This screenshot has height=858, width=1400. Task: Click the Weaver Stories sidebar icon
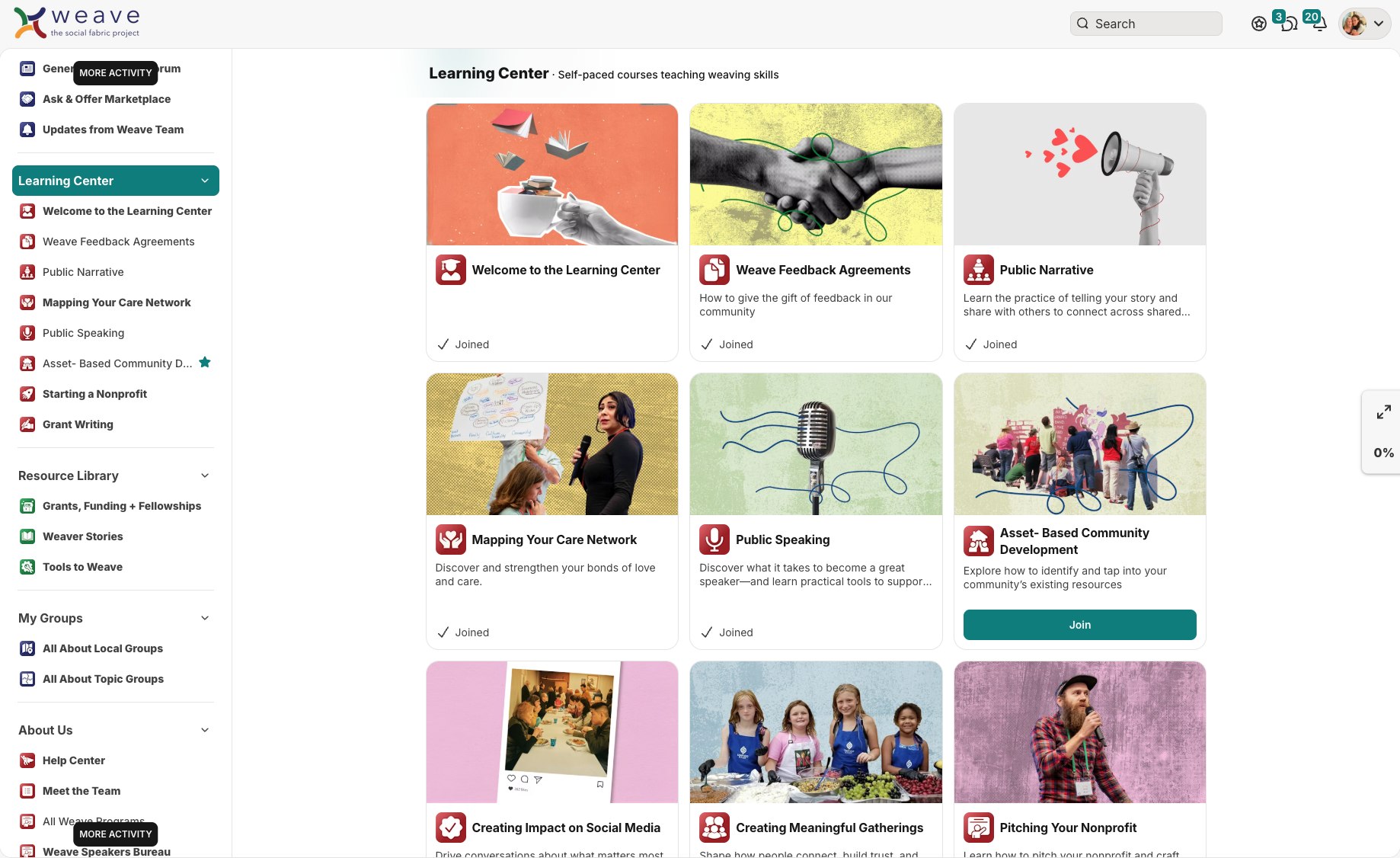tap(27, 536)
